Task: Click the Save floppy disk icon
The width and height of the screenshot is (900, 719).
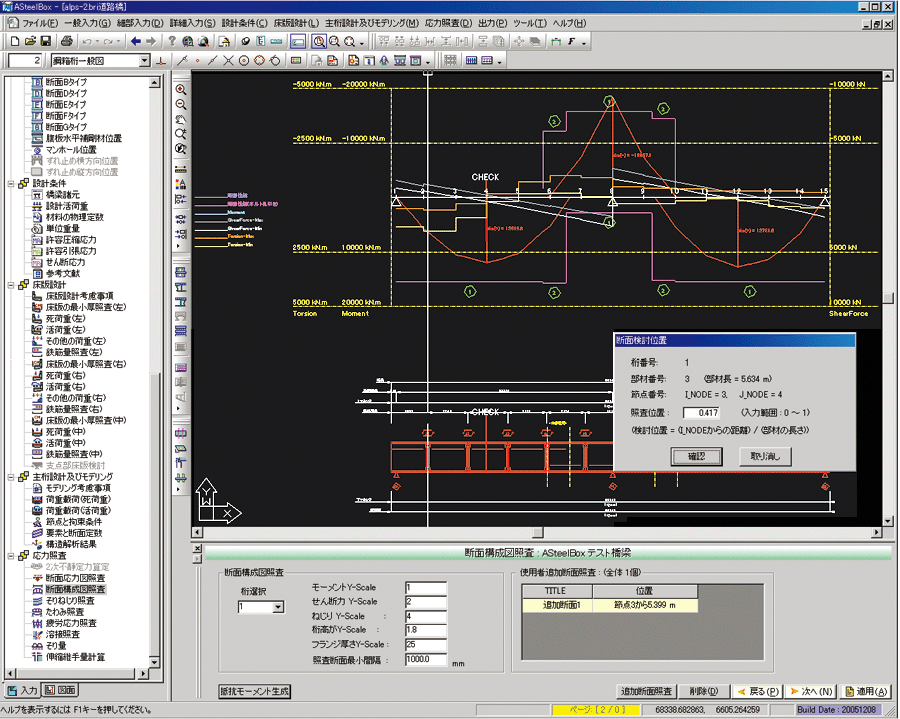Action: [45, 41]
